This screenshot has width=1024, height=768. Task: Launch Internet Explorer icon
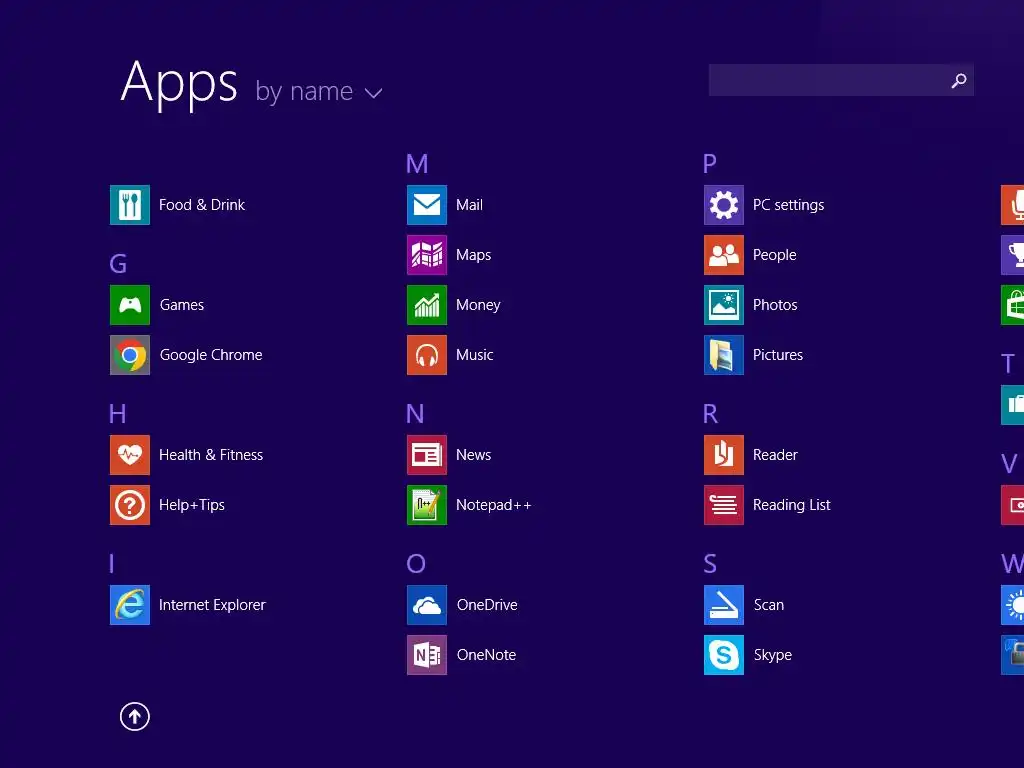point(129,605)
